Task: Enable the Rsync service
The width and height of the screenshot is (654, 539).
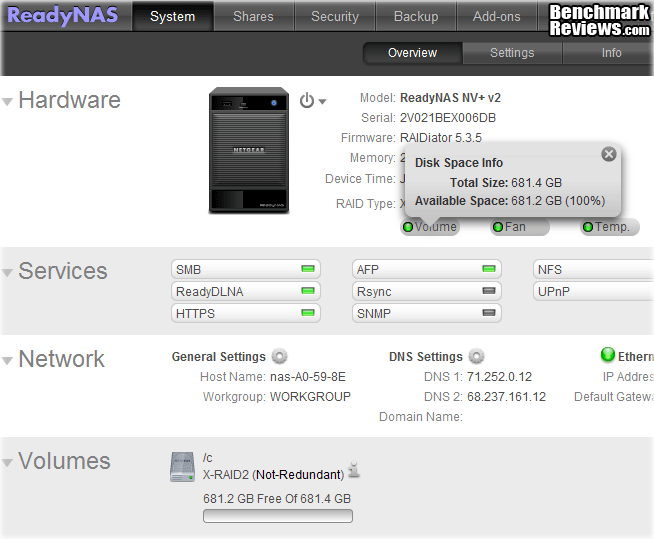Action: (427, 291)
